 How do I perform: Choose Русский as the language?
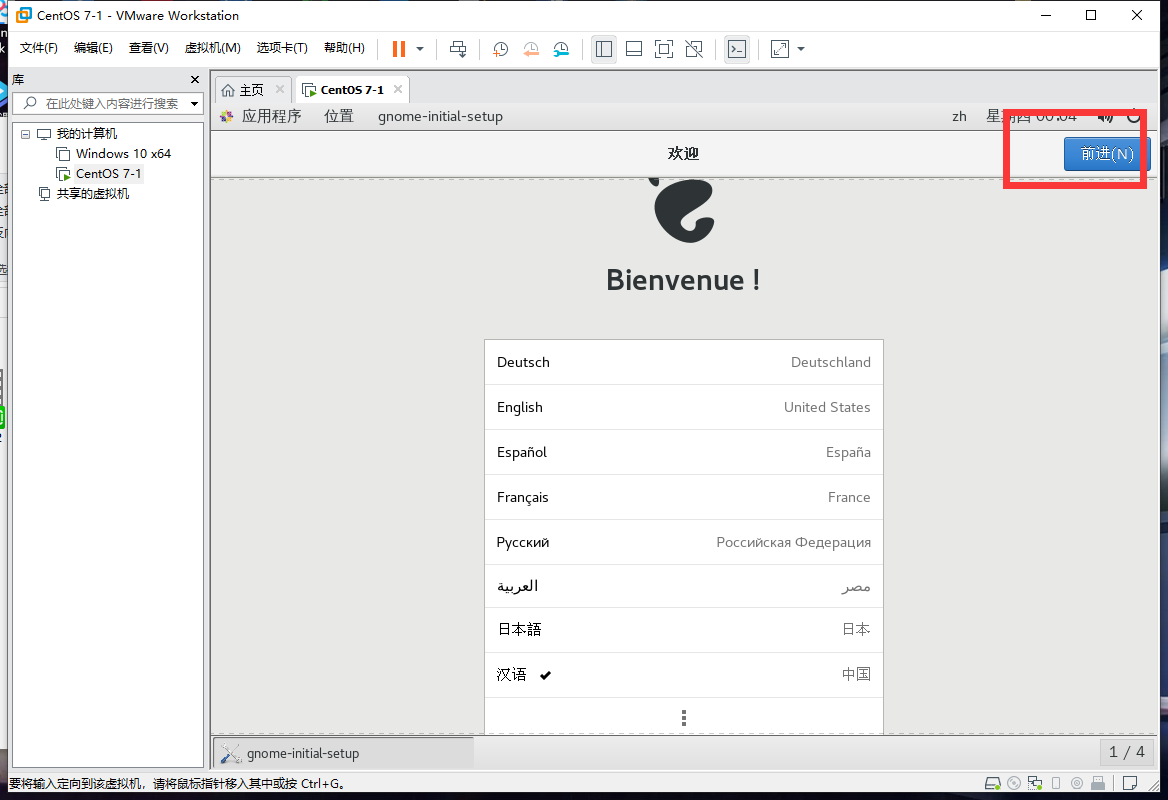tap(684, 542)
